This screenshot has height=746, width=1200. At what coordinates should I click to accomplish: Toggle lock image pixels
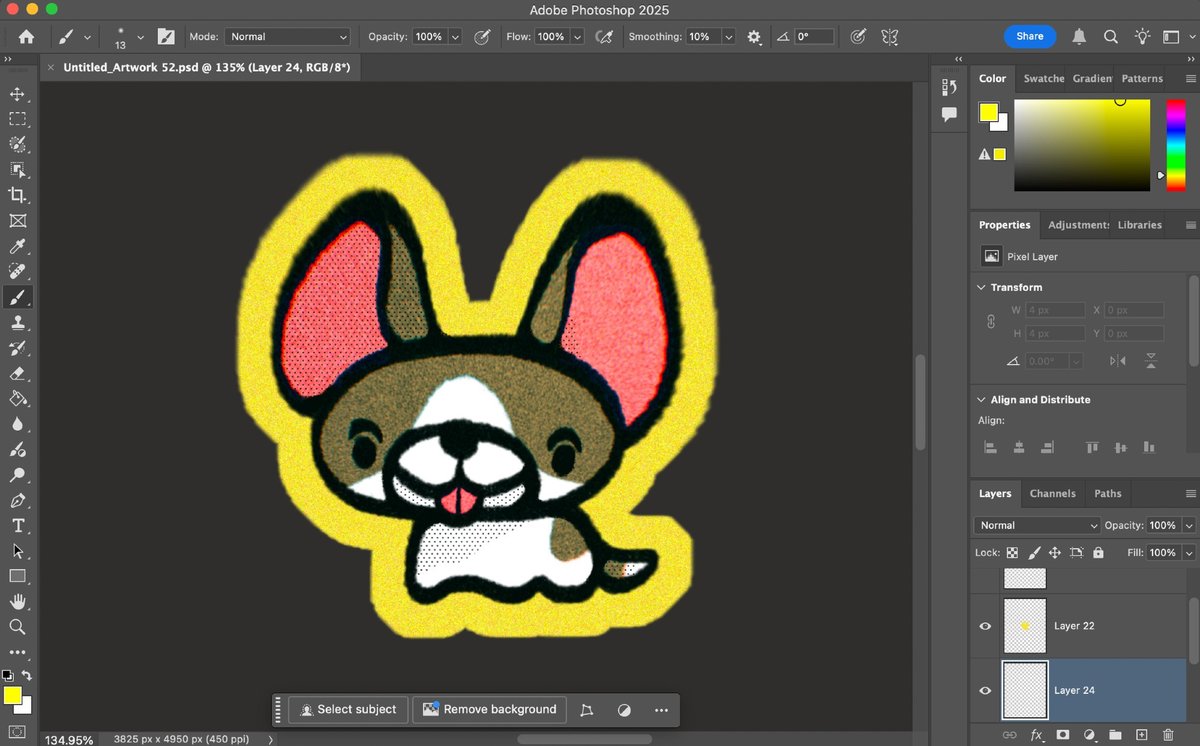click(x=1034, y=552)
